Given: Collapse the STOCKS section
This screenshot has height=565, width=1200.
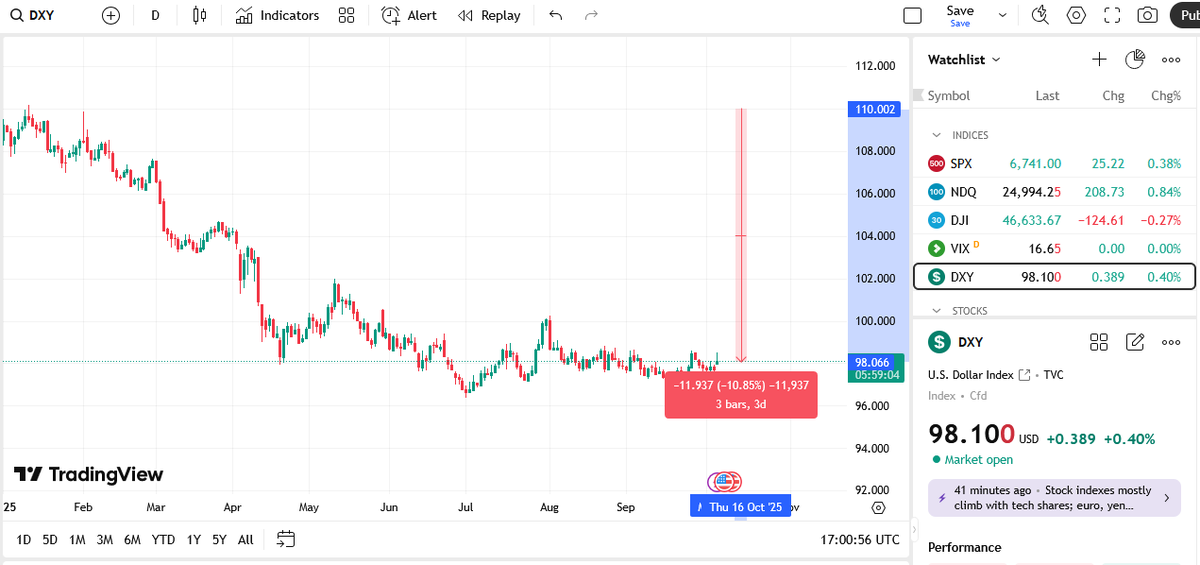Looking at the screenshot, I should [x=936, y=311].
